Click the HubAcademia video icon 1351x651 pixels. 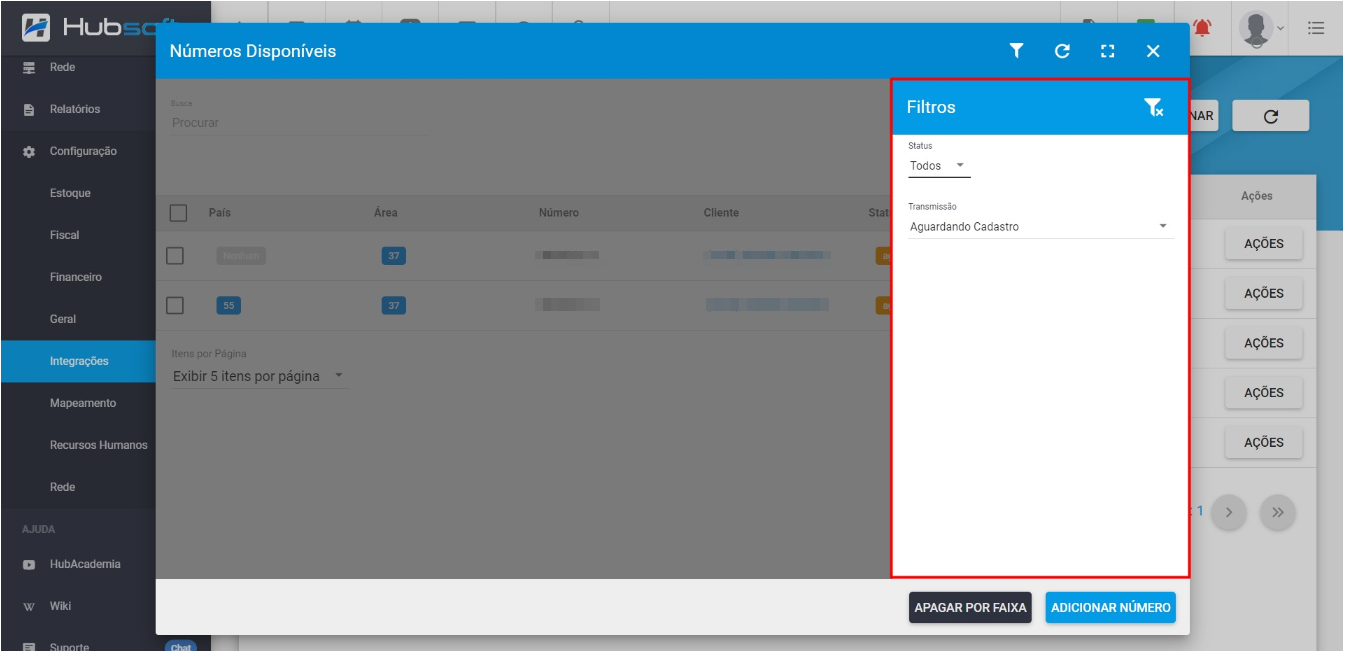pos(29,565)
